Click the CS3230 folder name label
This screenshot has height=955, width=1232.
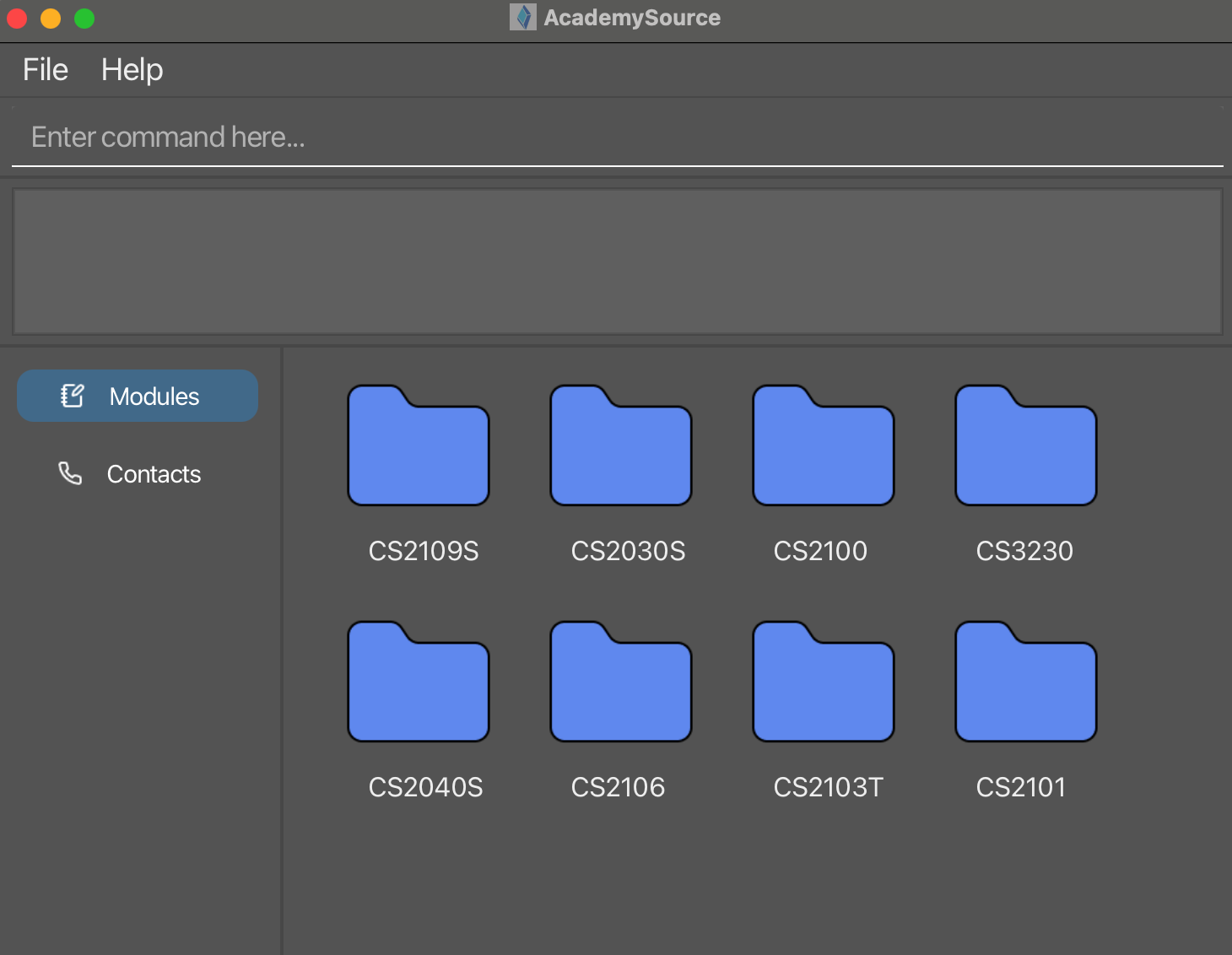pyautogui.click(x=1024, y=551)
